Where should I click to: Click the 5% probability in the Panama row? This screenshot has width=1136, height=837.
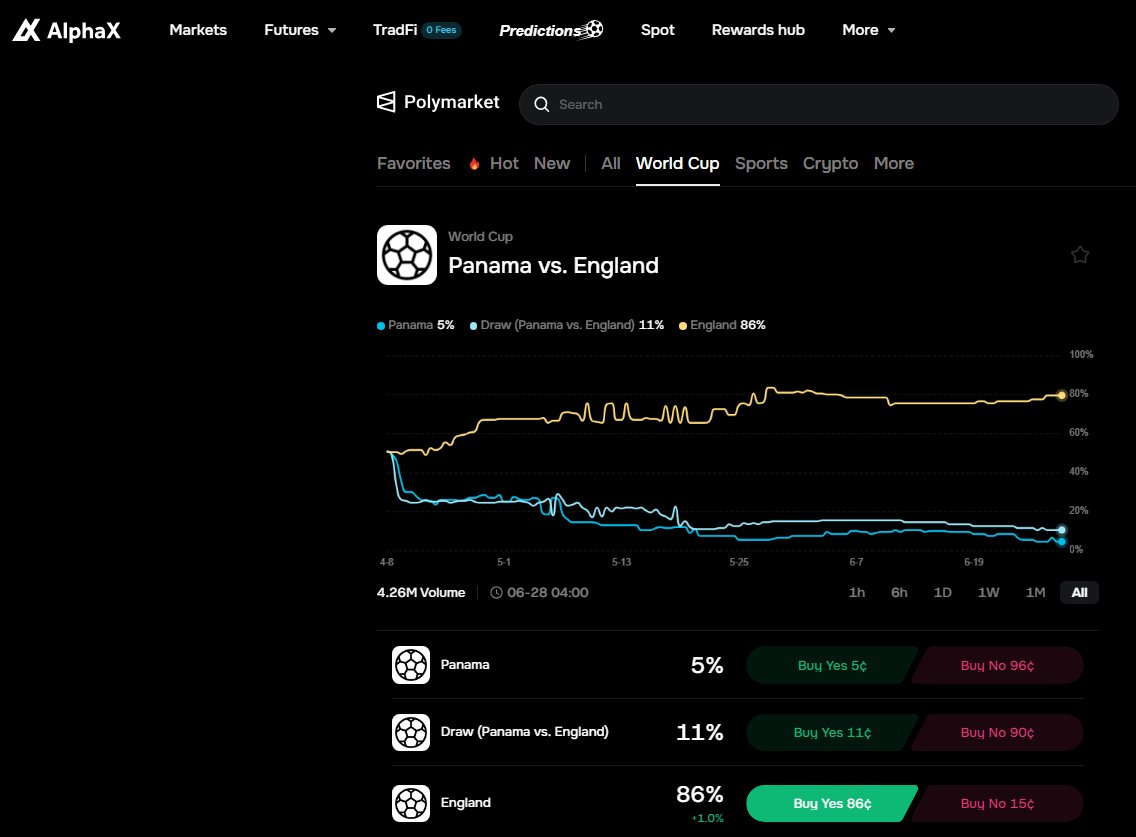click(x=706, y=665)
